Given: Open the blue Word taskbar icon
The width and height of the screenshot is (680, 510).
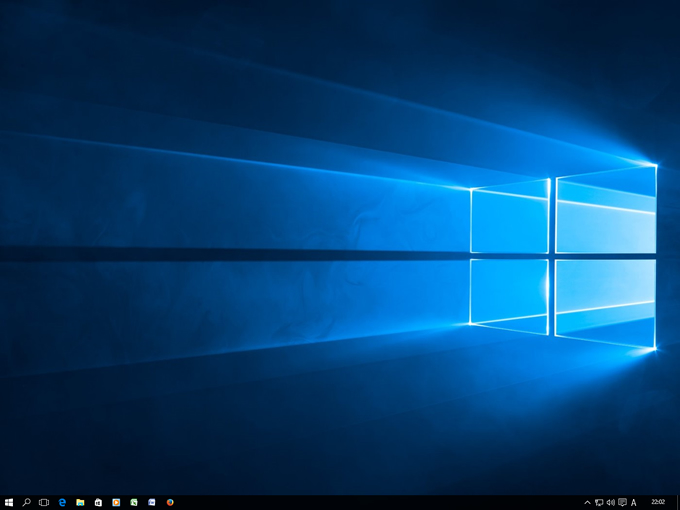Looking at the screenshot, I should click(152, 502).
